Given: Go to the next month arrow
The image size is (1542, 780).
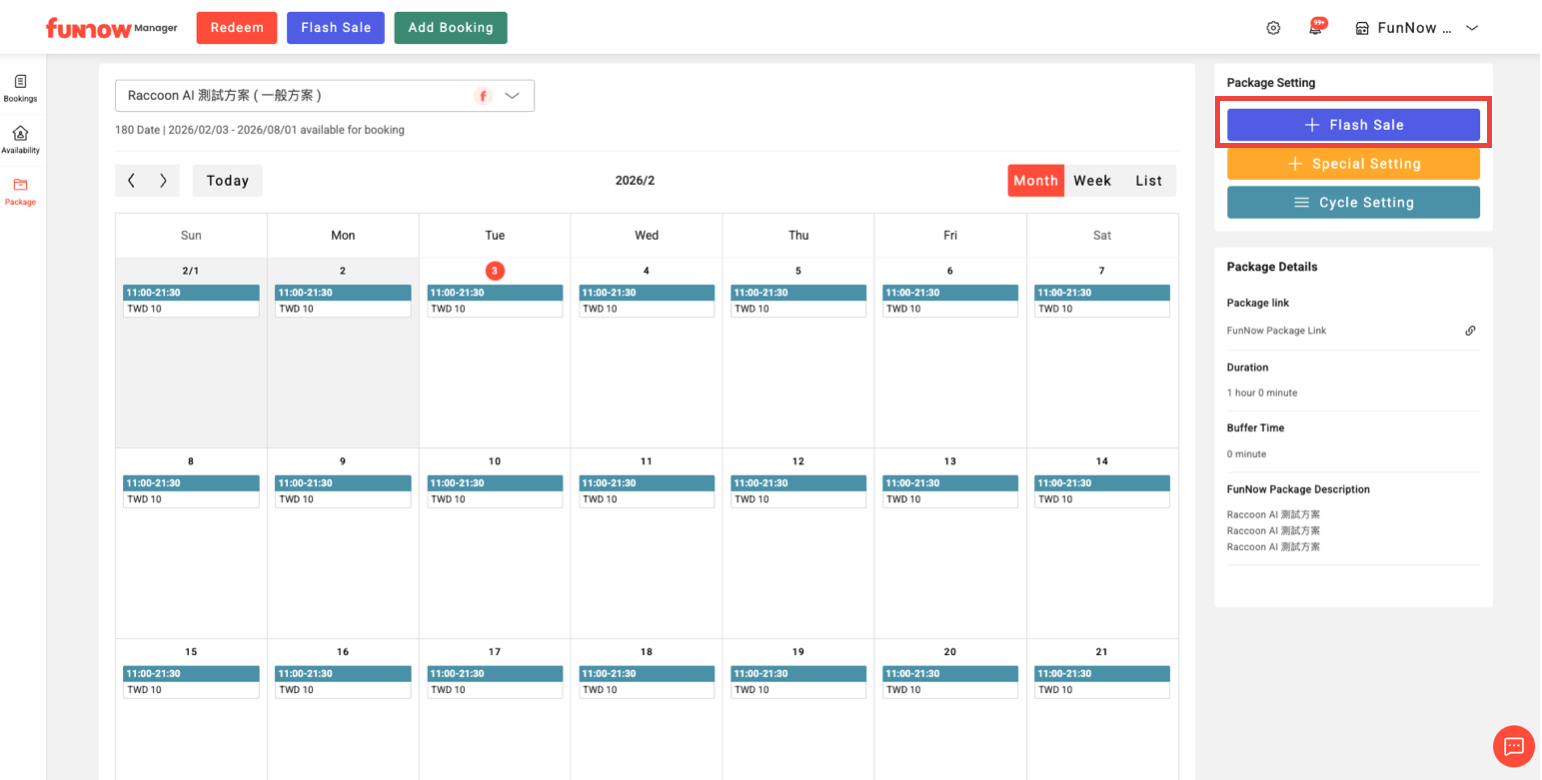Looking at the screenshot, I should point(163,181).
